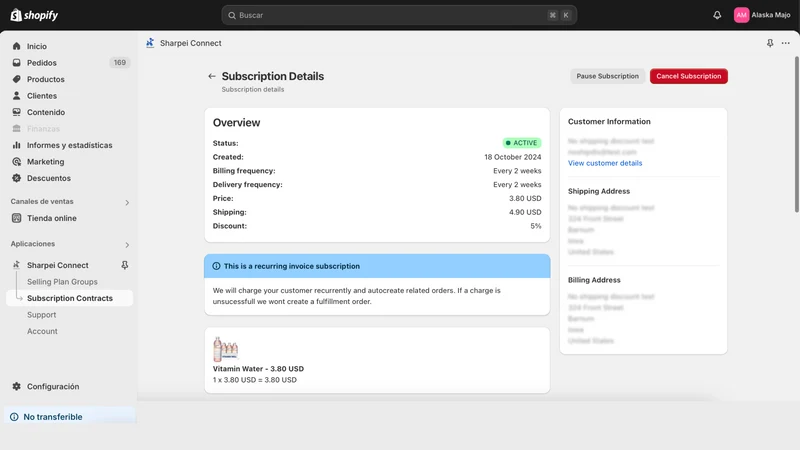Open Selling Plan Groups

pos(62,282)
